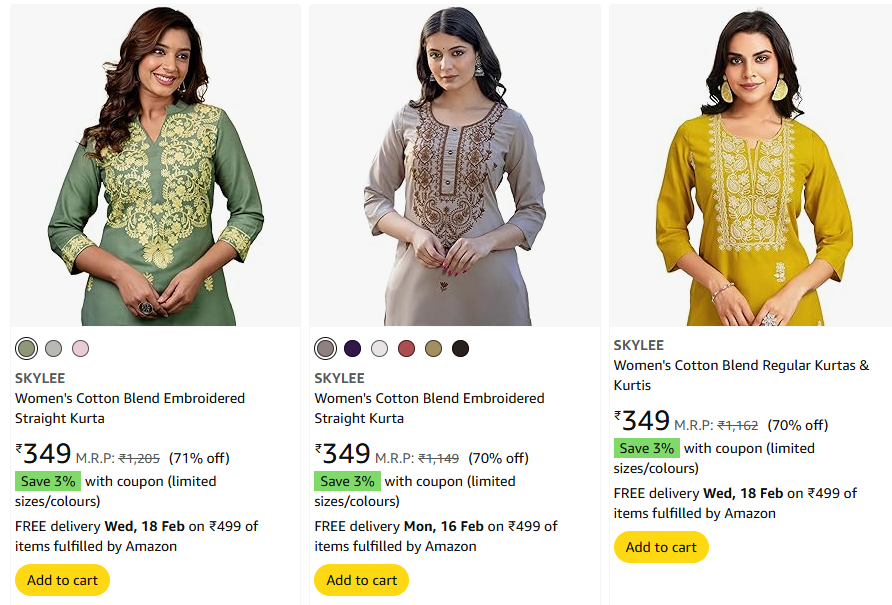The height and width of the screenshot is (605, 892).
Task: Click Save 3% coupon badge on first kurta
Action: coord(48,481)
